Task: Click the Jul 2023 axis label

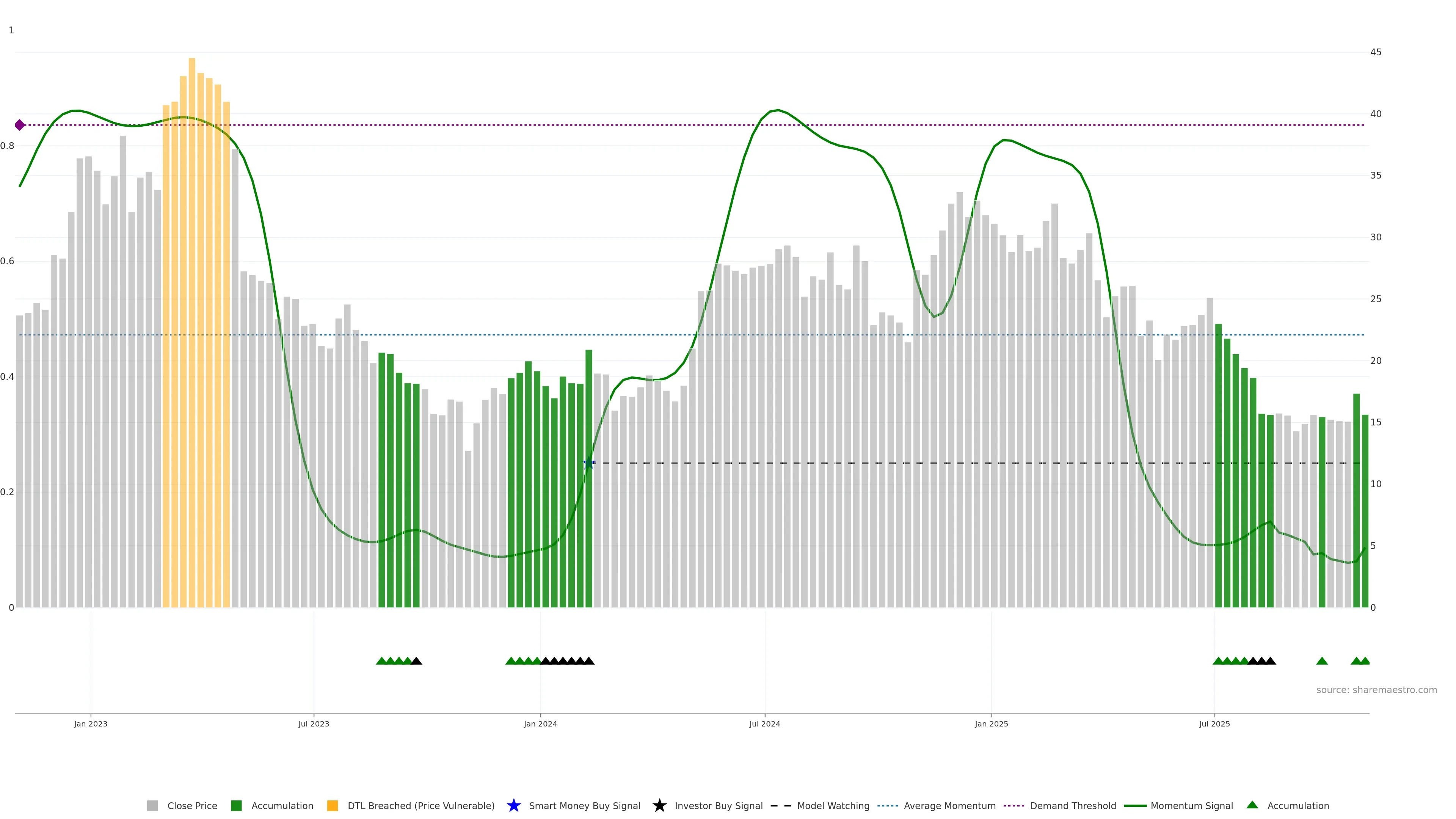Action: coord(314,723)
